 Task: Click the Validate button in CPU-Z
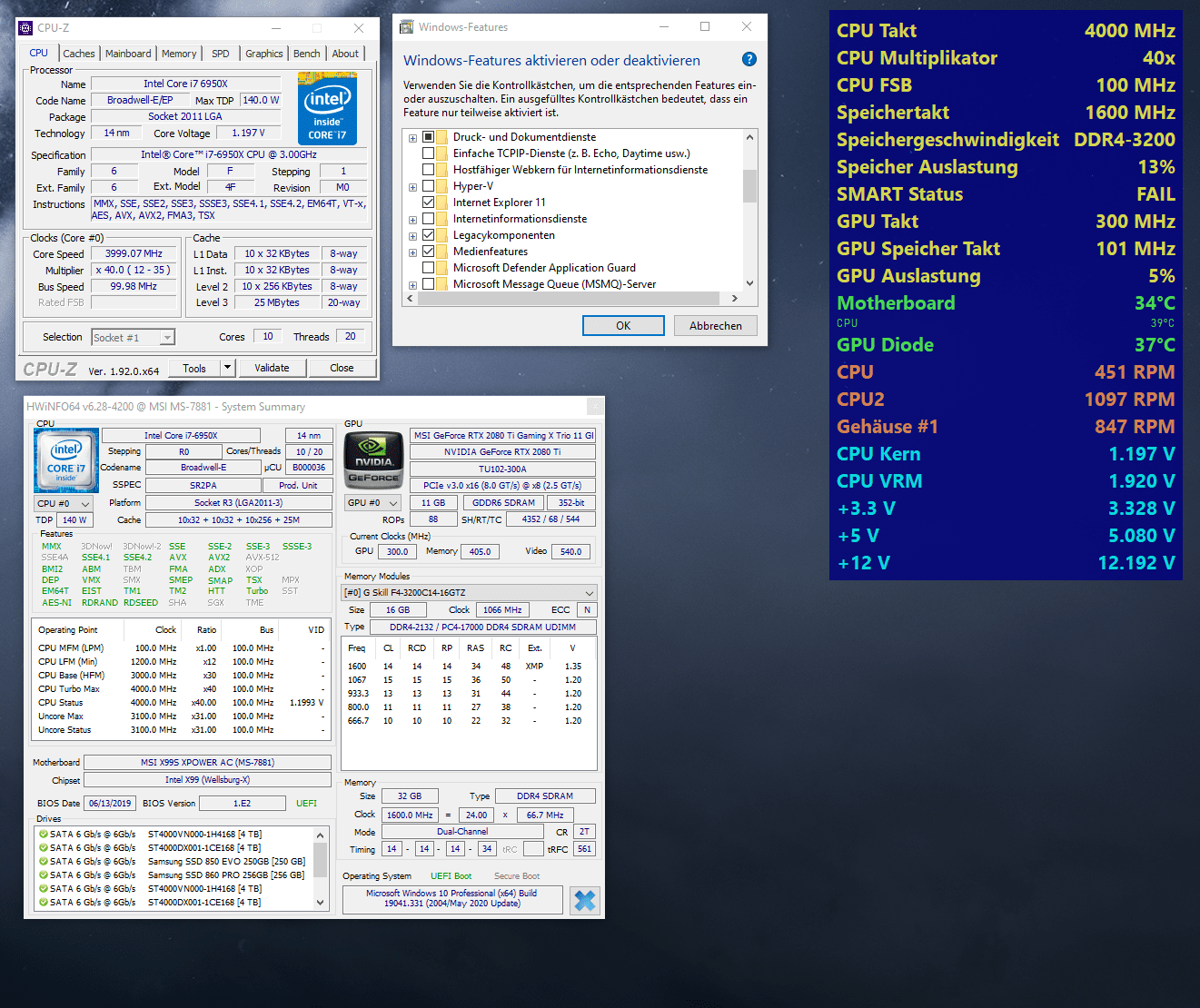pyautogui.click(x=272, y=368)
